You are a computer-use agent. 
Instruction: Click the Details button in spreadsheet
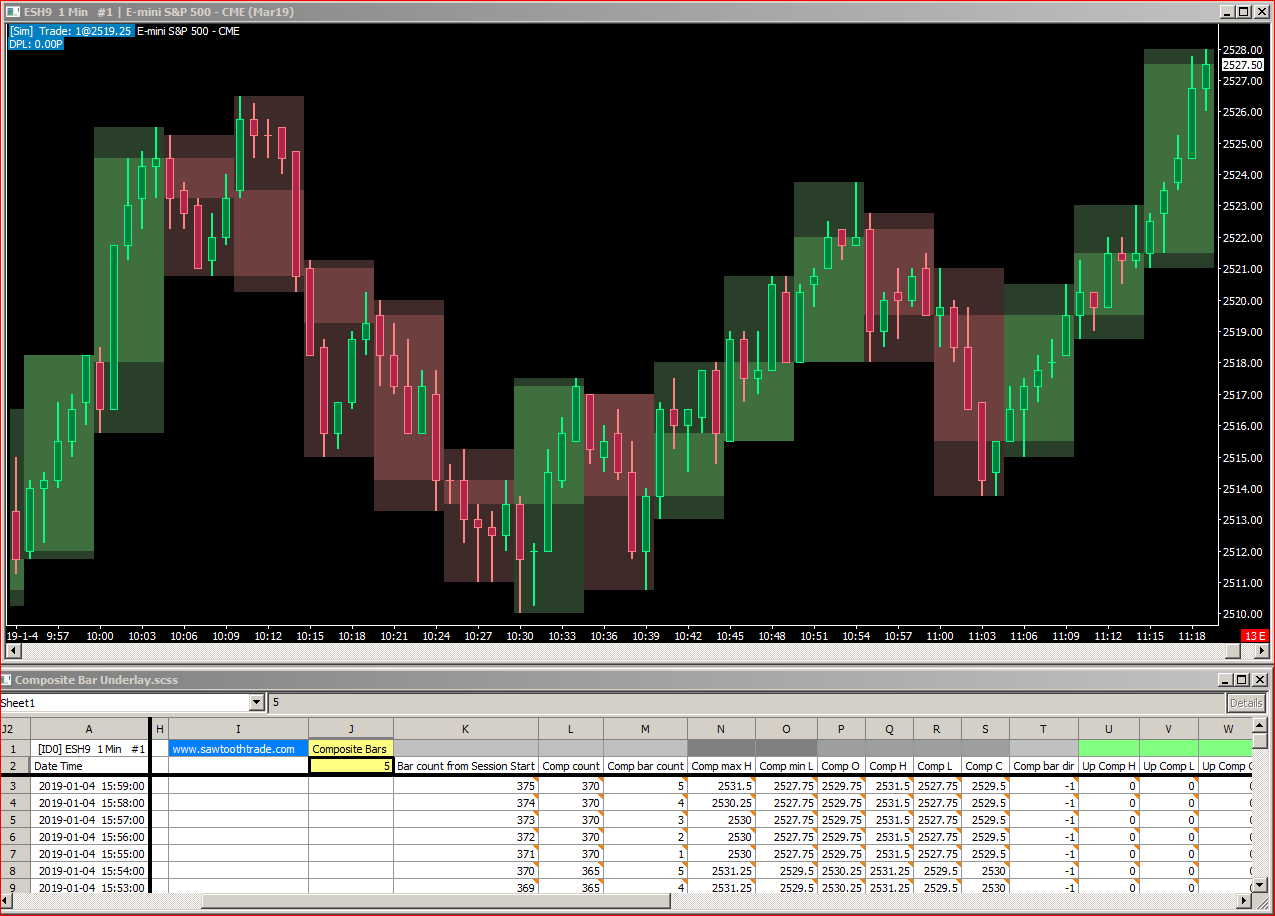coord(1246,703)
